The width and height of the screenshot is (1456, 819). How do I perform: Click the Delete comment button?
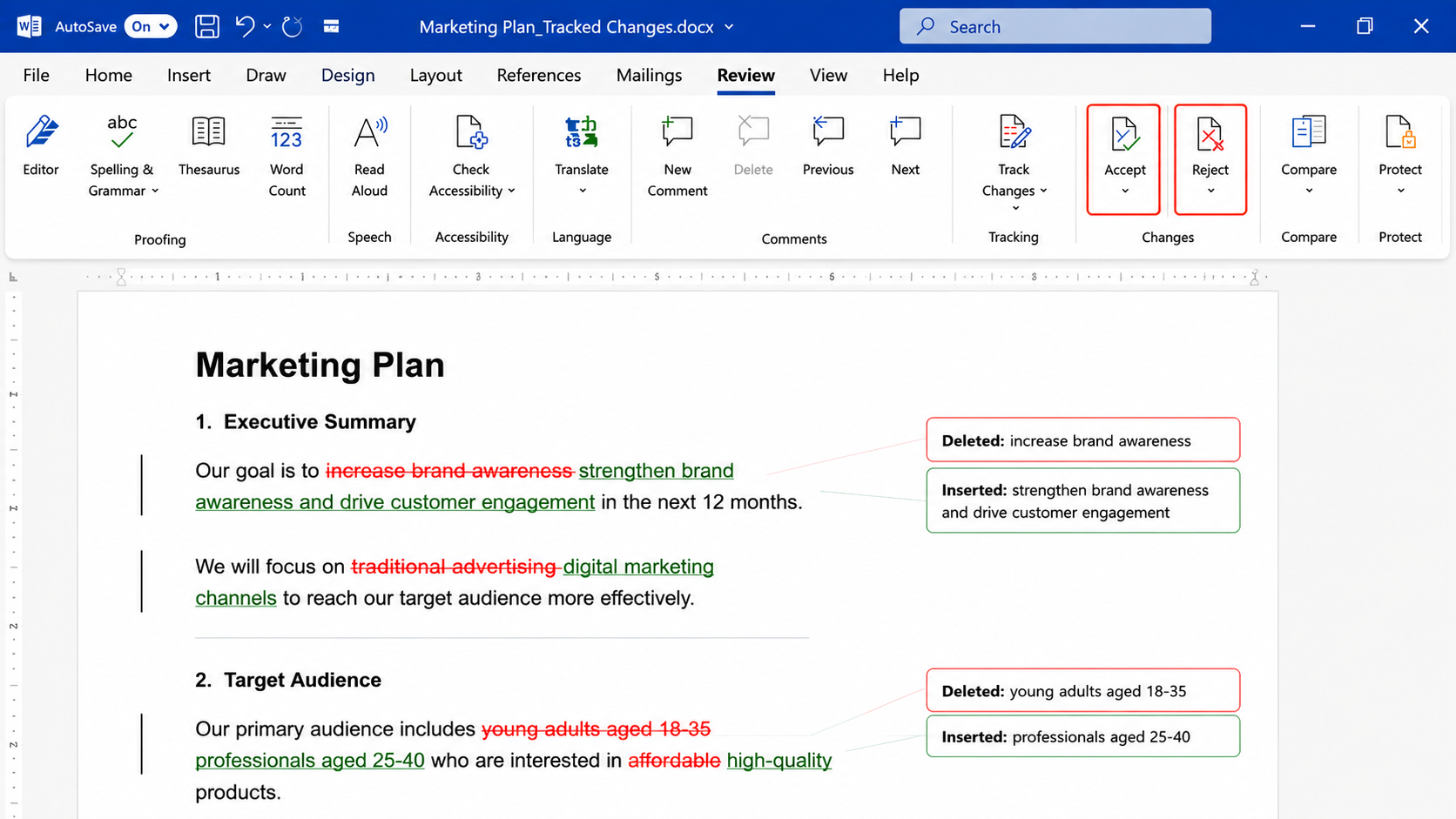point(753,145)
